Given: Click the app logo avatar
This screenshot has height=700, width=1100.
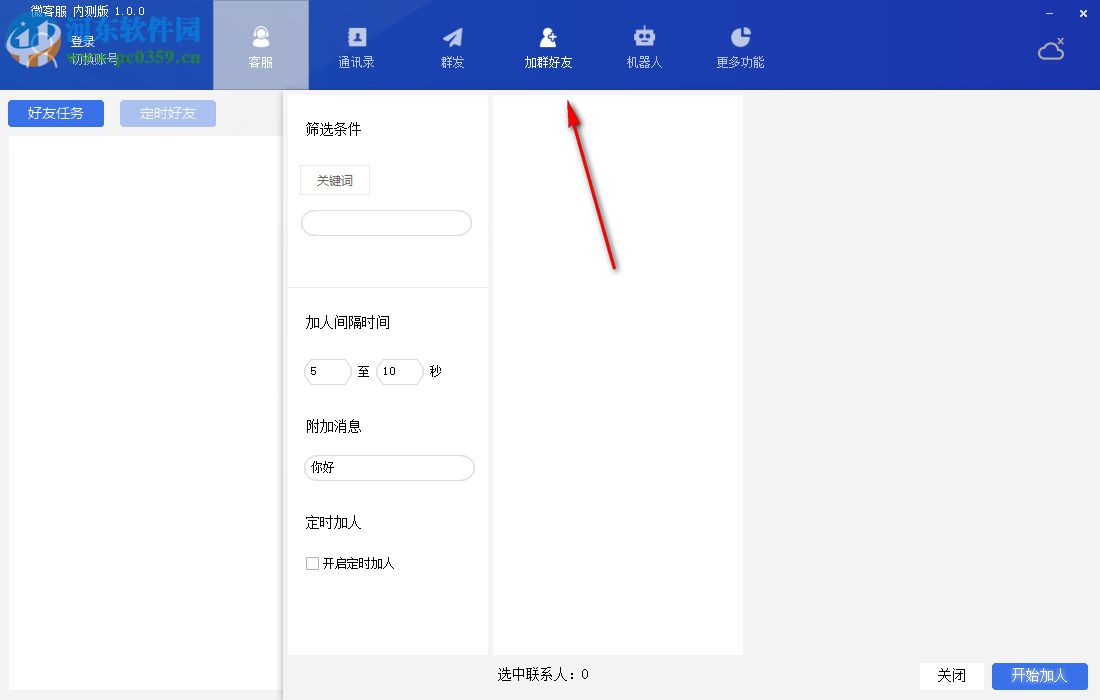Looking at the screenshot, I should [x=34, y=42].
